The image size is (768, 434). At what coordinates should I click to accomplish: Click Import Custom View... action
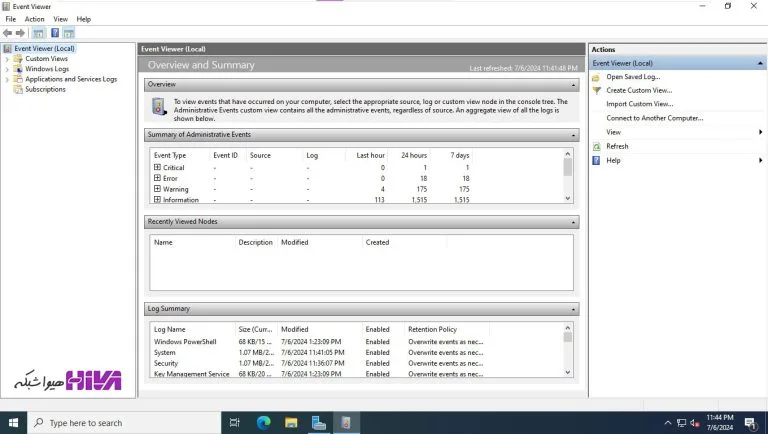click(x=640, y=104)
